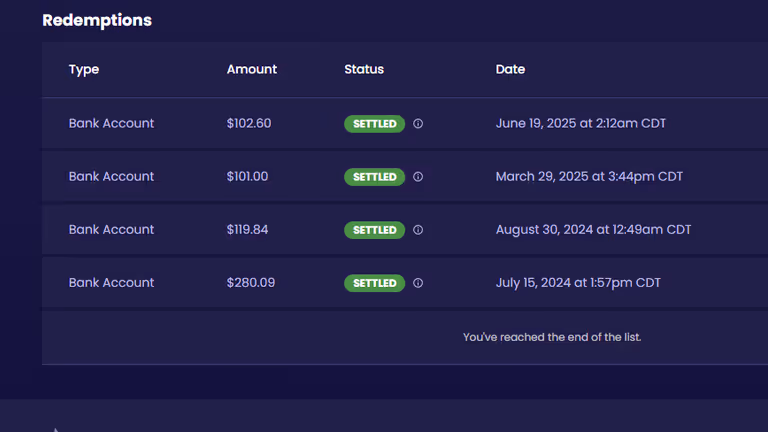Viewport: 768px width, 432px height.
Task: Click SETTLED badge for June 19, 2025 redemption
Action: pos(375,124)
